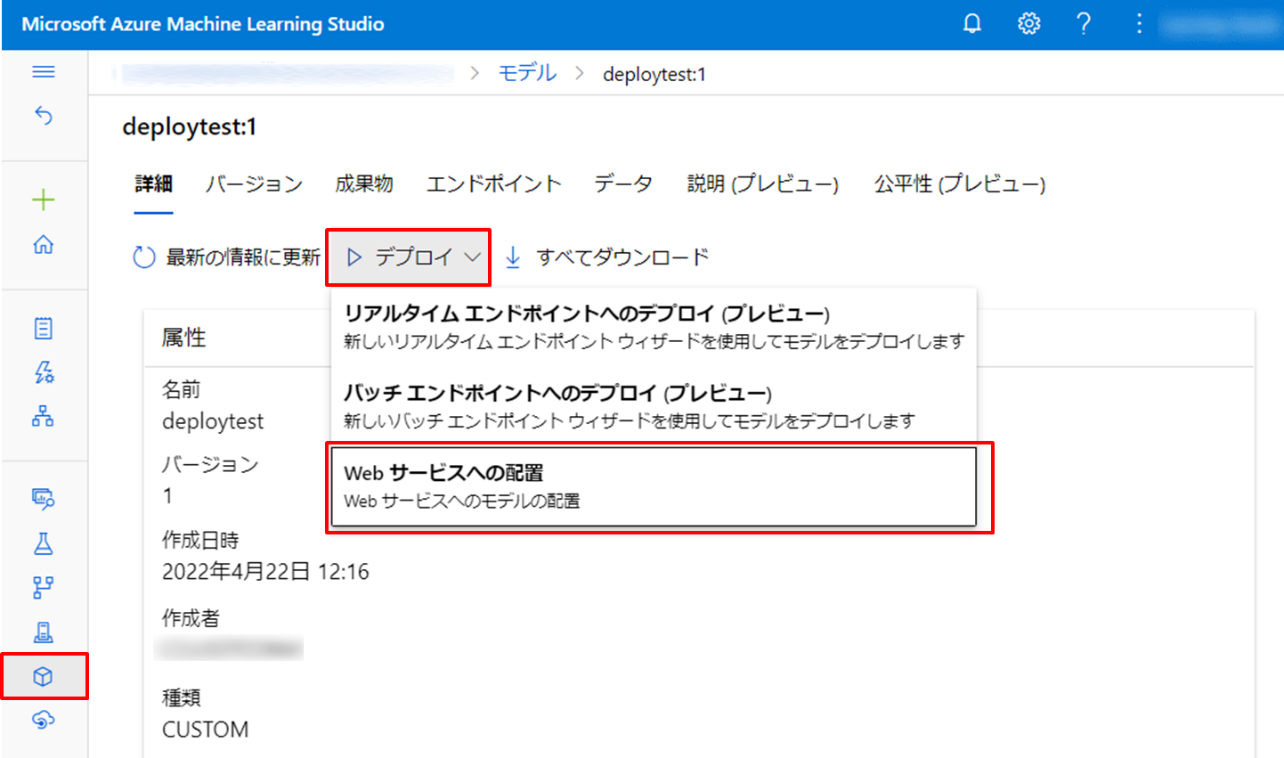Select Web サービスへの配置 option

(x=653, y=487)
